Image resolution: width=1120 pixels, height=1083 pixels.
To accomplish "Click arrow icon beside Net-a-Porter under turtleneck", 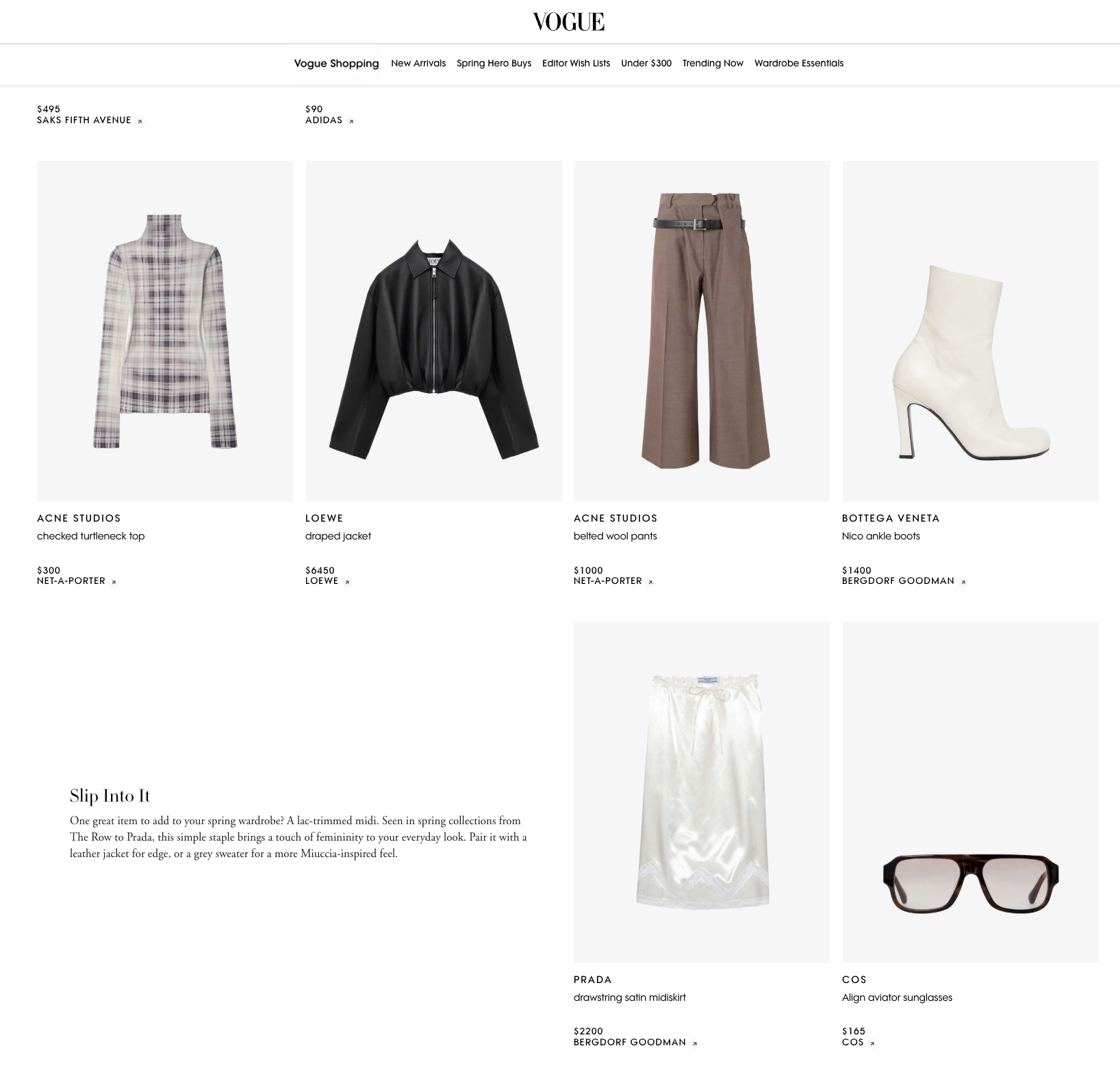I will click(114, 582).
